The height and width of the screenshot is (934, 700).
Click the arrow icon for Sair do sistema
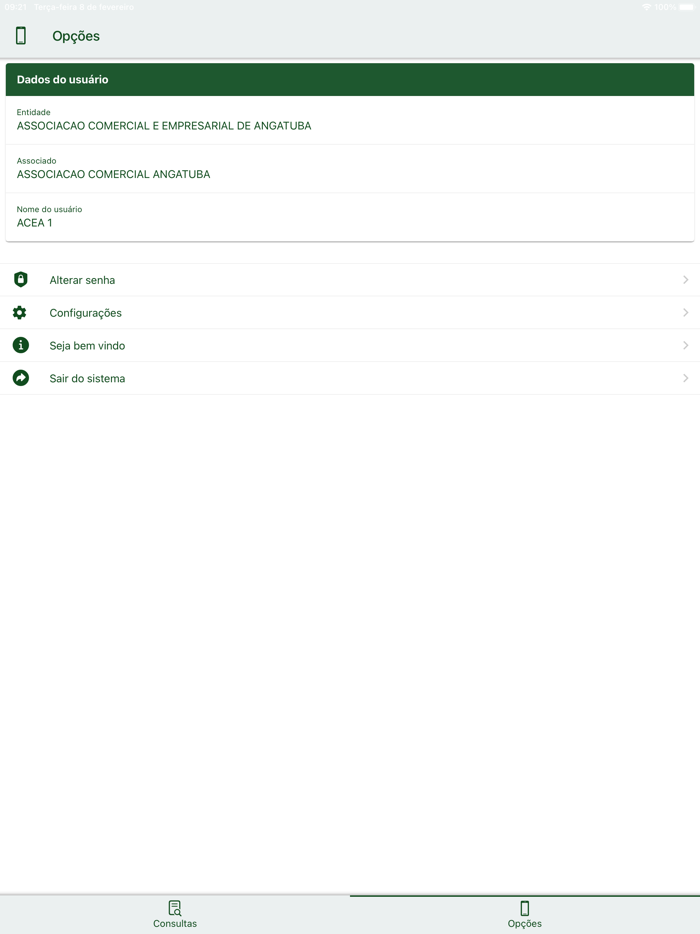tap(21, 378)
